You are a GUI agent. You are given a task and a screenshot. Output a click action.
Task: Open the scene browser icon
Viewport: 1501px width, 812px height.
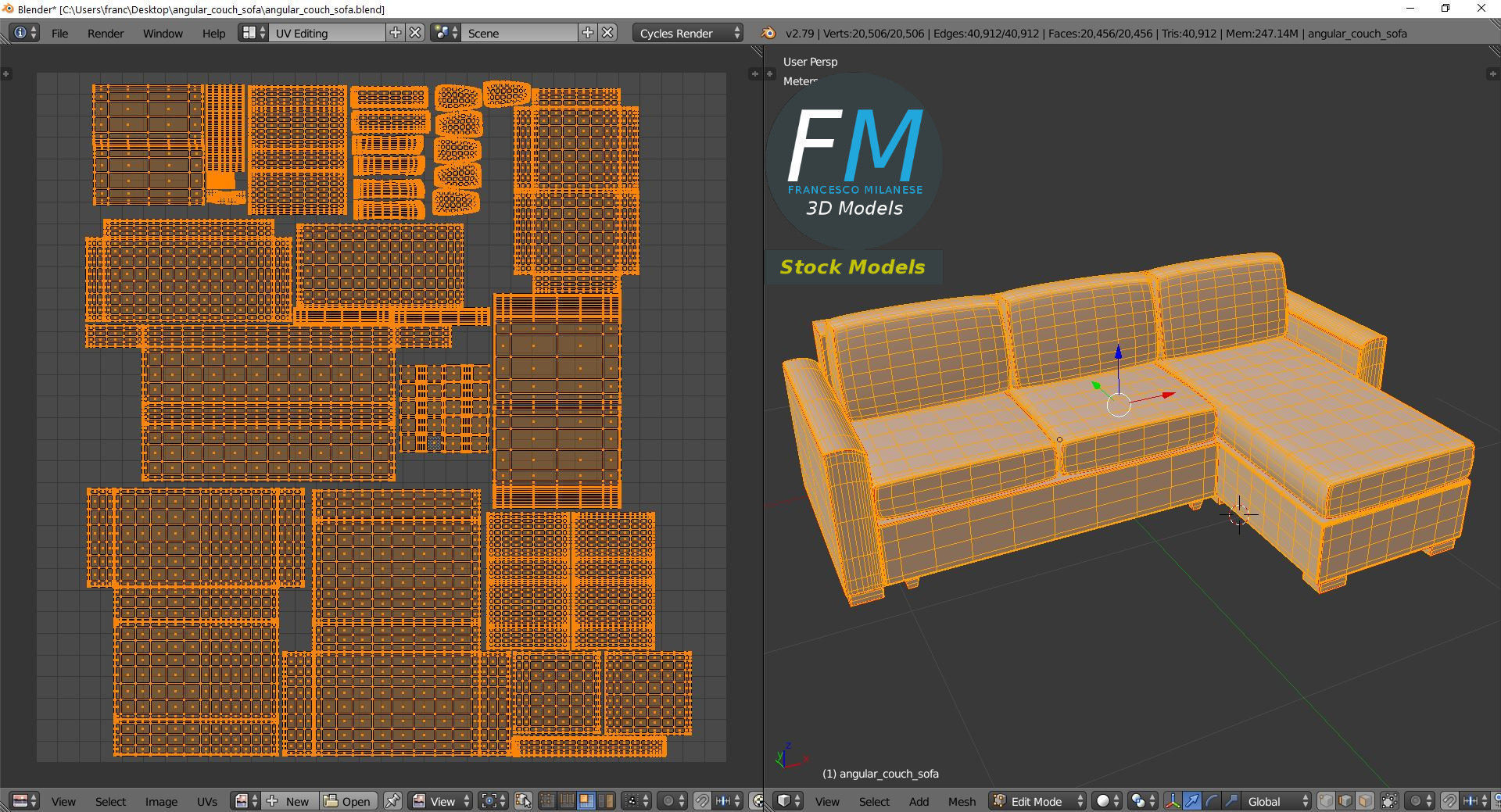tap(446, 33)
